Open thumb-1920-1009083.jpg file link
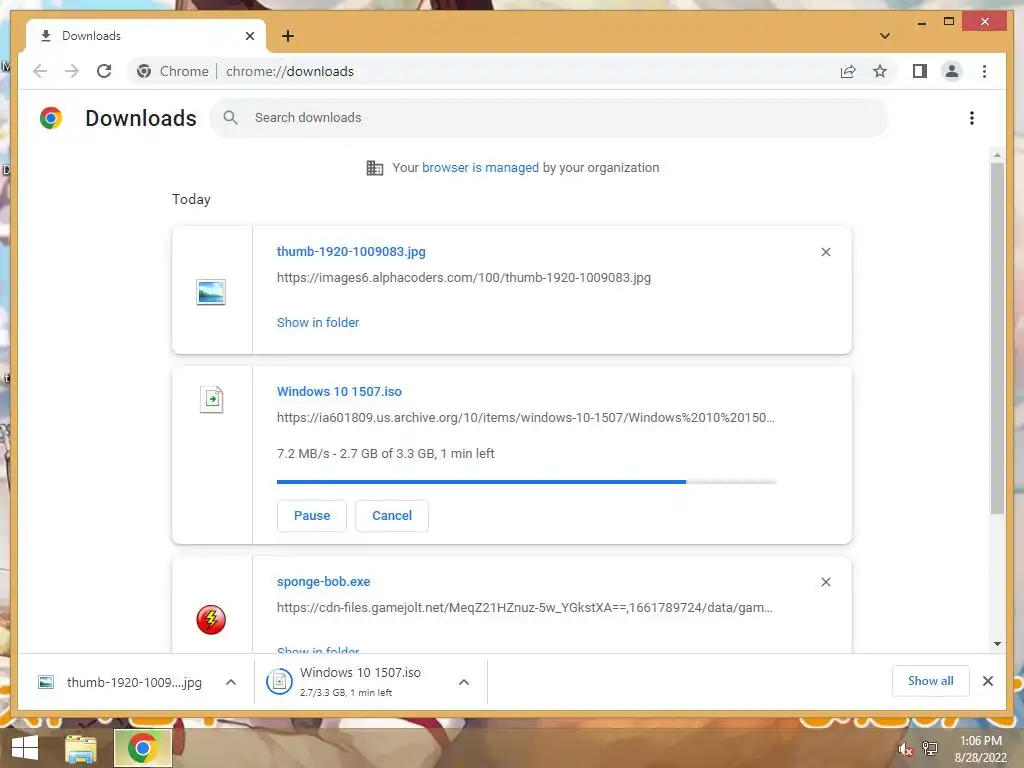Screen dimensions: 1024x768 351,251
